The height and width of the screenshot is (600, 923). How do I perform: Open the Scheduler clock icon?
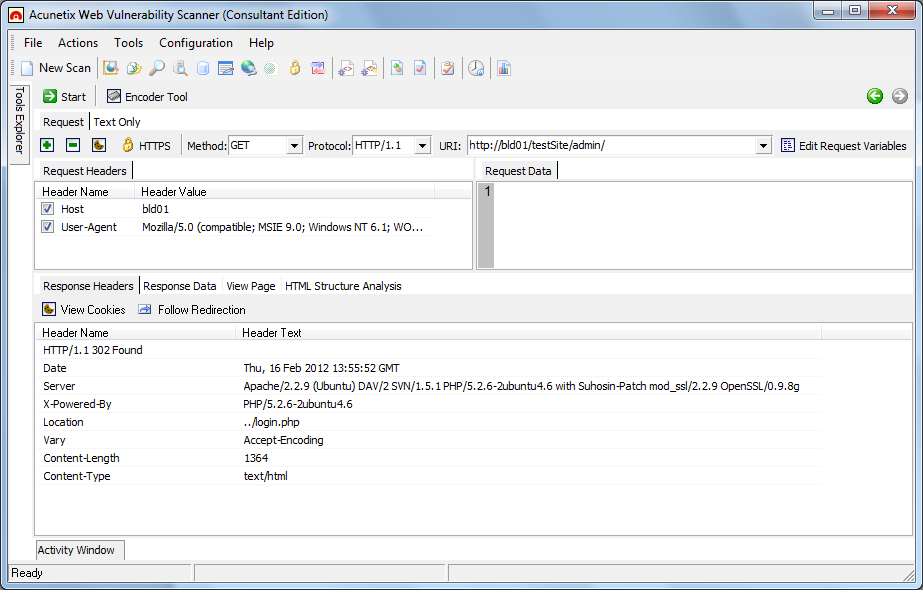(x=476, y=68)
